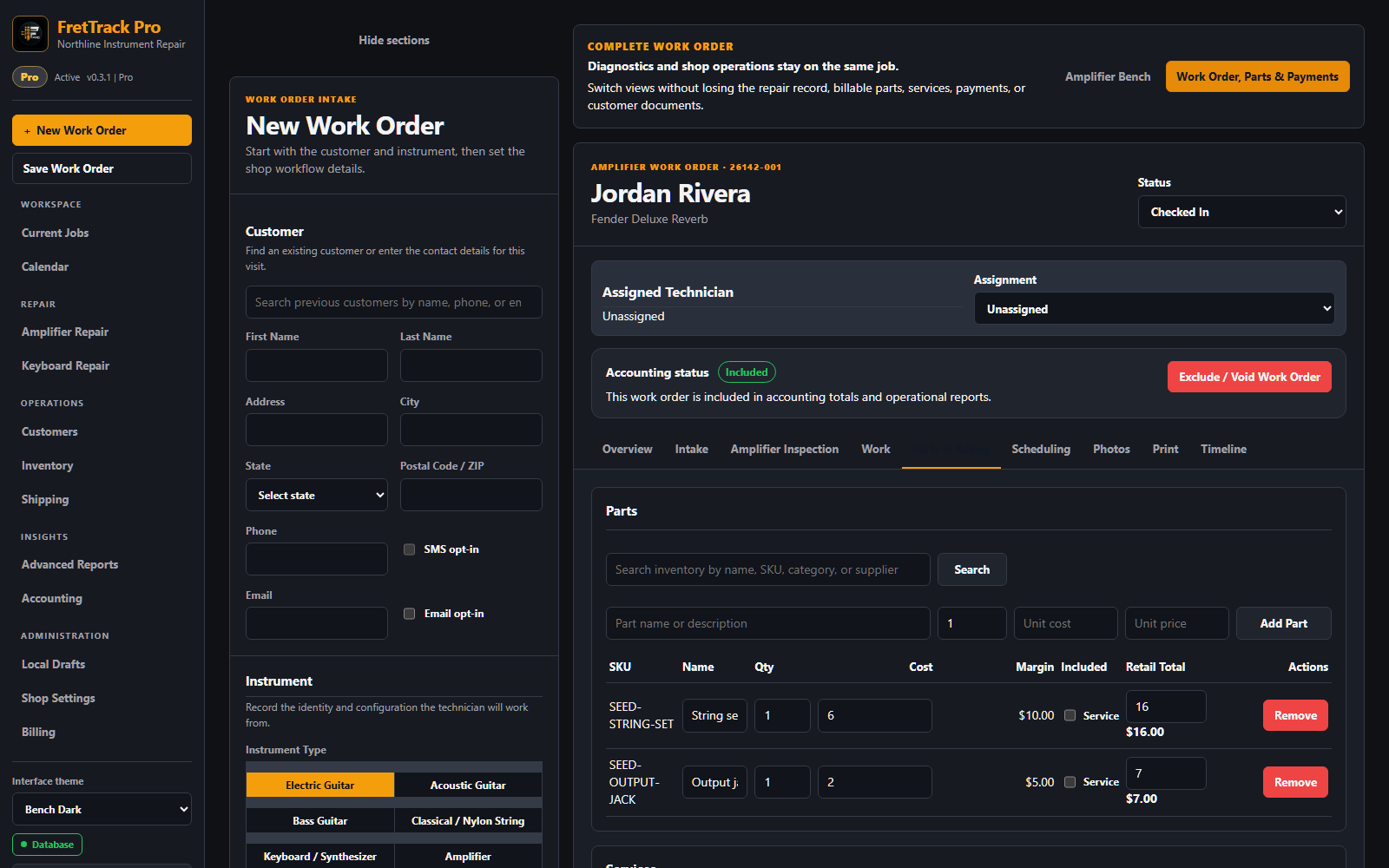Switch to the Overview tab
The width and height of the screenshot is (1389, 868).
[x=627, y=449]
